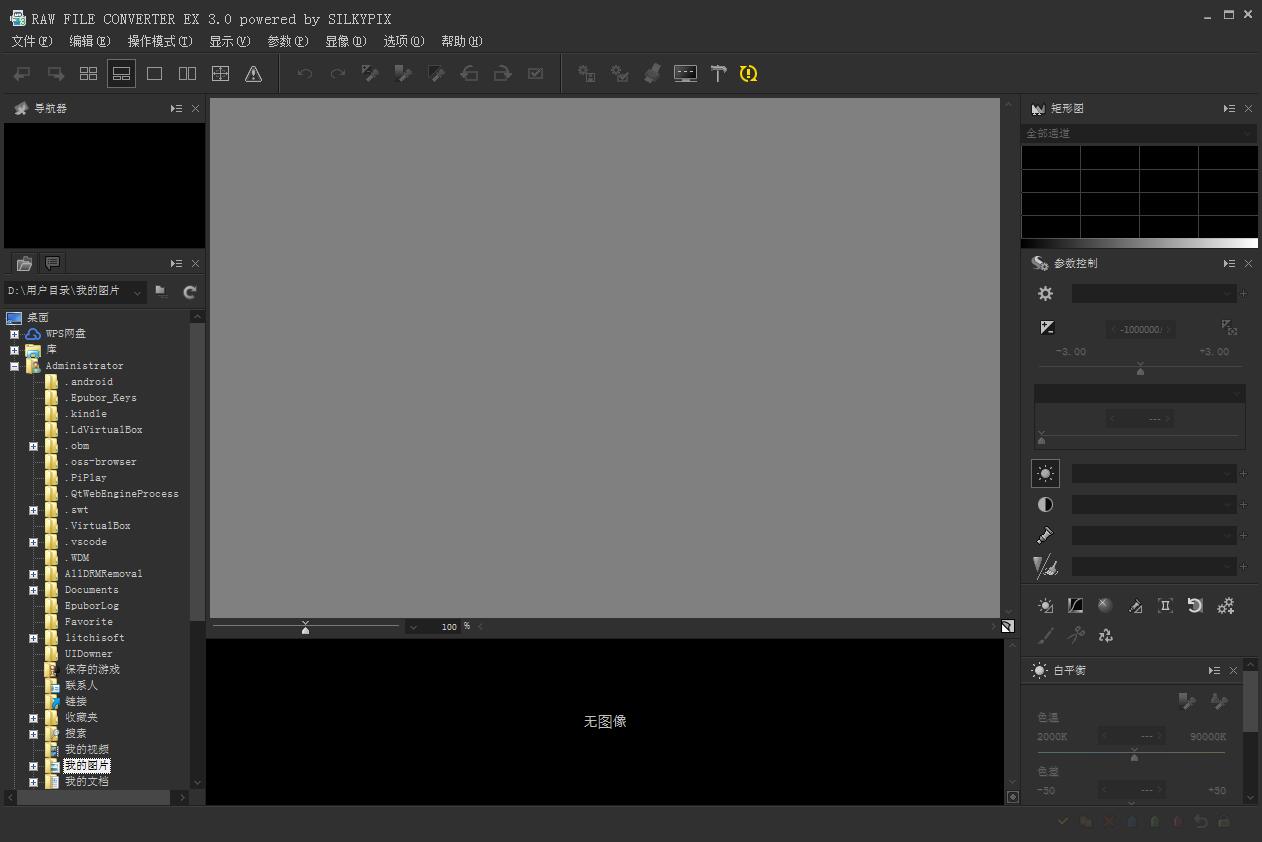Click the auto exposure area icon
1262x842 pixels.
(x=1230, y=328)
